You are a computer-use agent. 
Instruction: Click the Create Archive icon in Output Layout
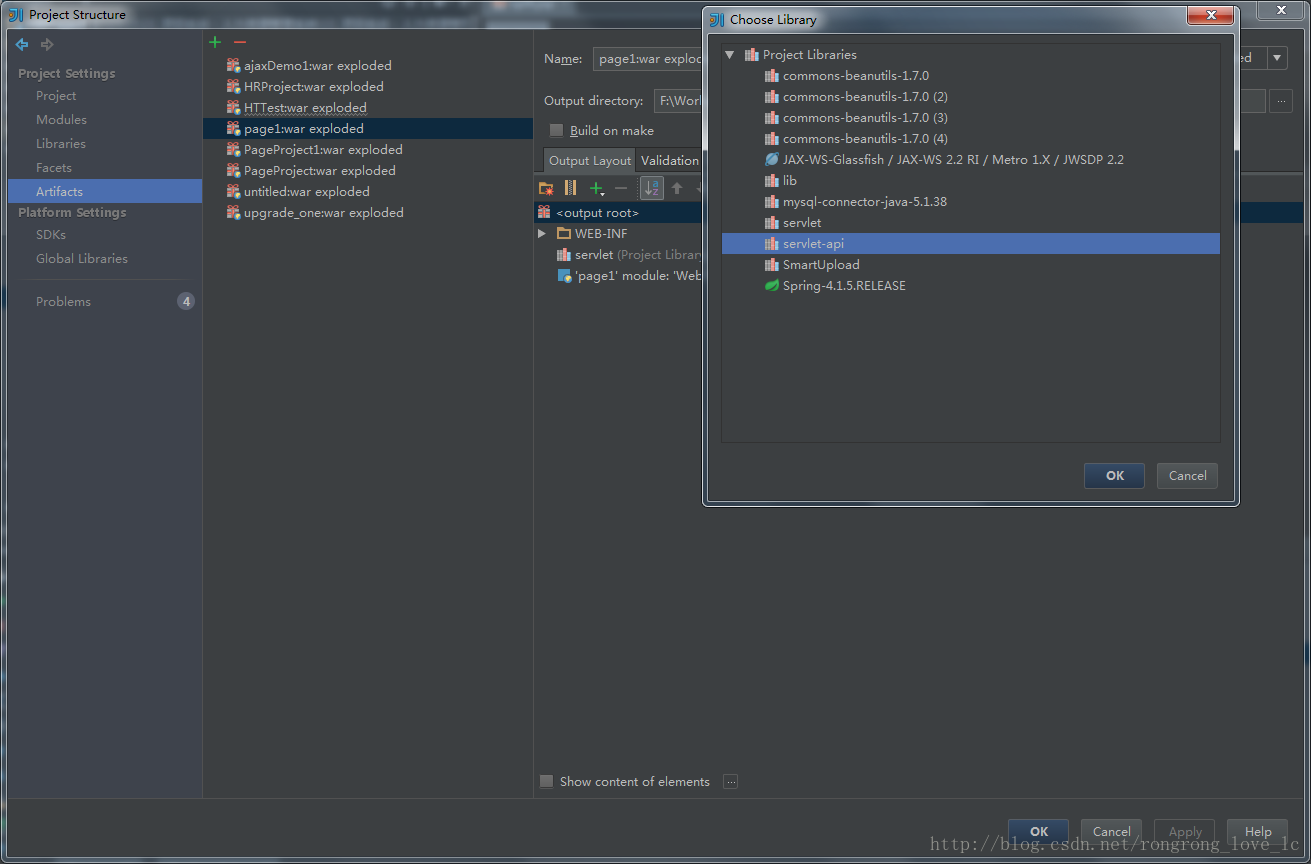(x=570, y=188)
